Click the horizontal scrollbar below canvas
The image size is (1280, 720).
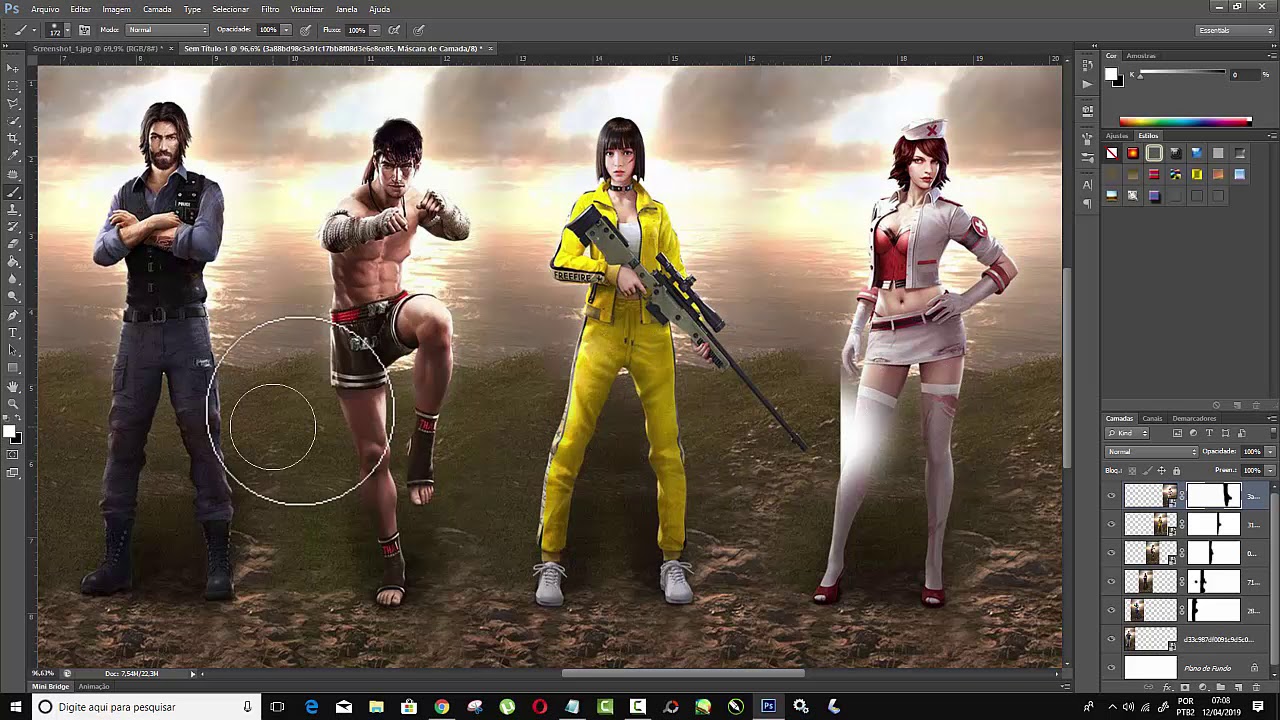683,673
